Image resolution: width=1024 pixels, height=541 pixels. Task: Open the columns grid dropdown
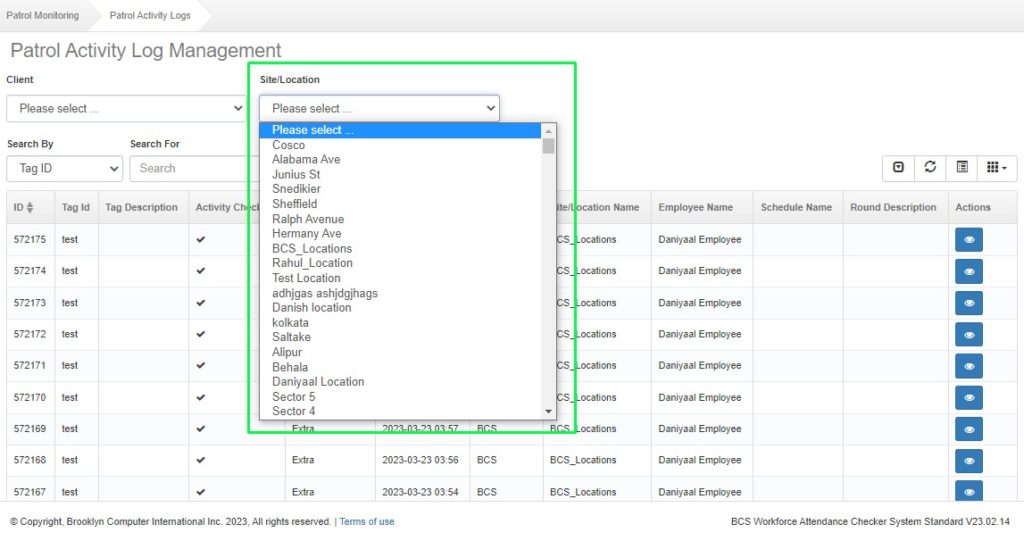click(x=996, y=168)
